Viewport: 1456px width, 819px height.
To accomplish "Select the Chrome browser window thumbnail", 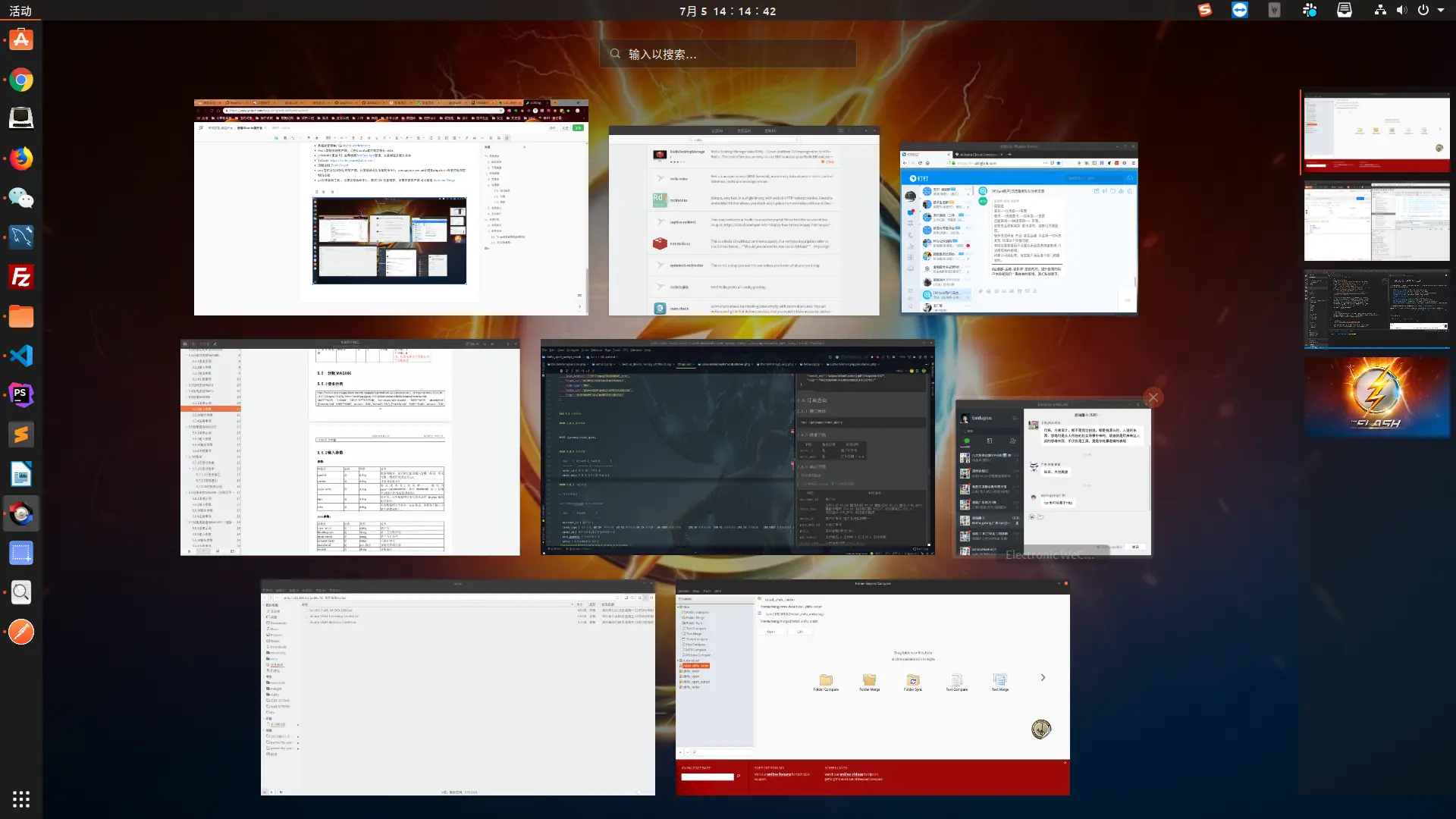I will click(x=391, y=207).
